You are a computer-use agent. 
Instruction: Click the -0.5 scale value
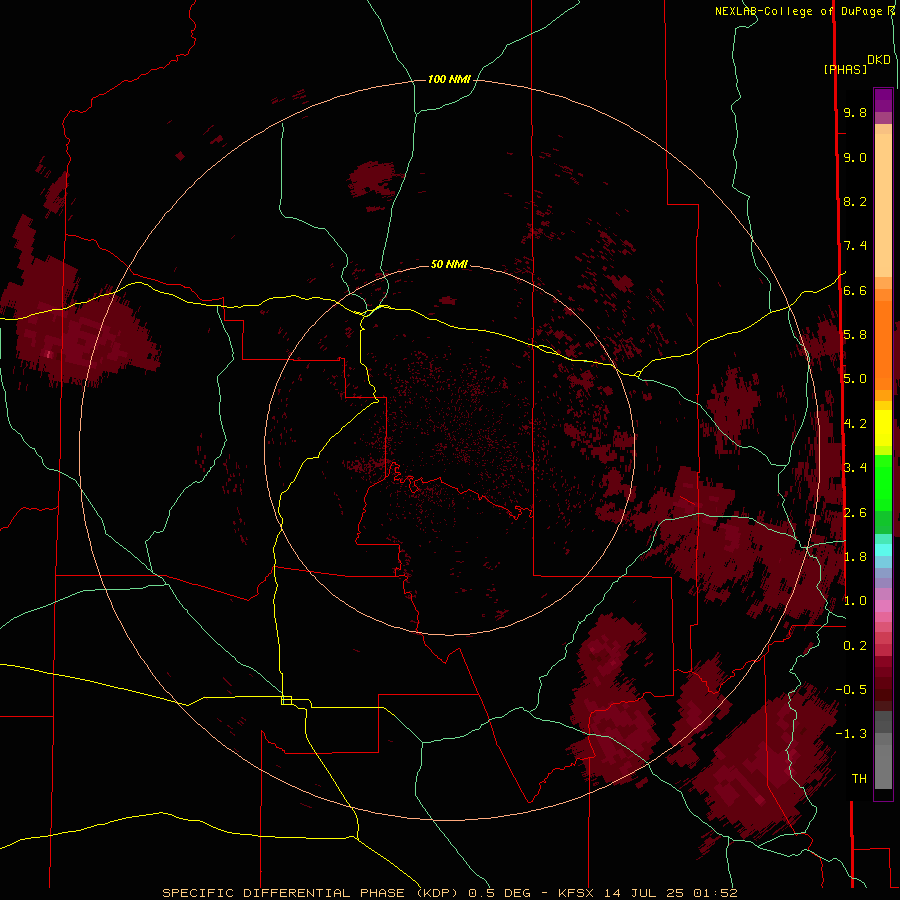[851, 690]
